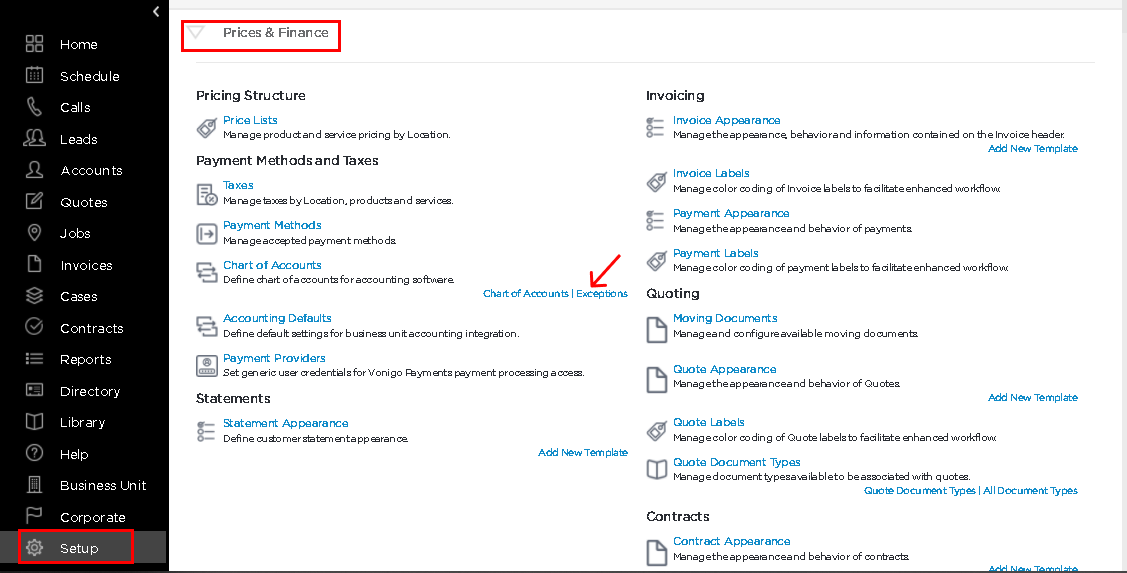Click Add New Template under Statement Appearance

[583, 452]
